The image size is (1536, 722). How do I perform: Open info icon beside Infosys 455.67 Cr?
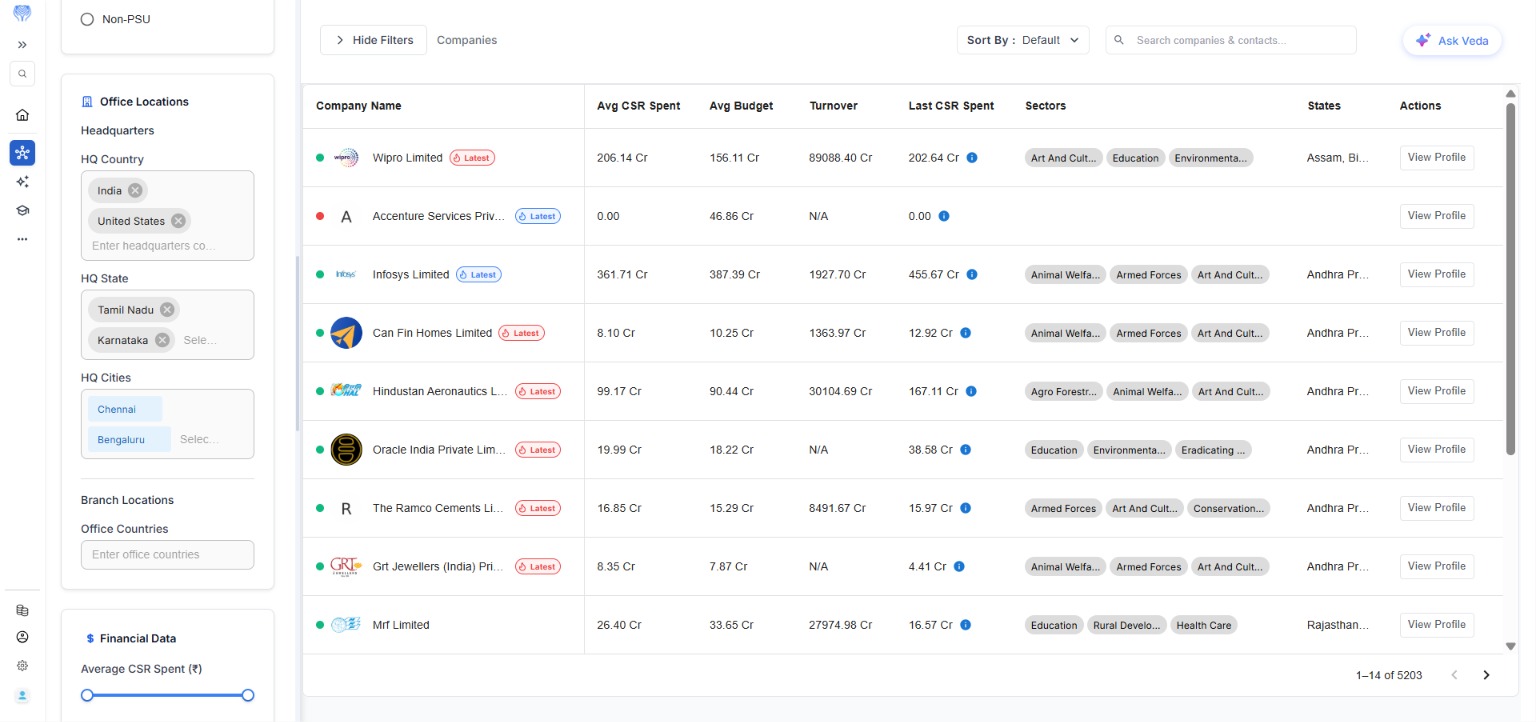pyautogui.click(x=972, y=274)
